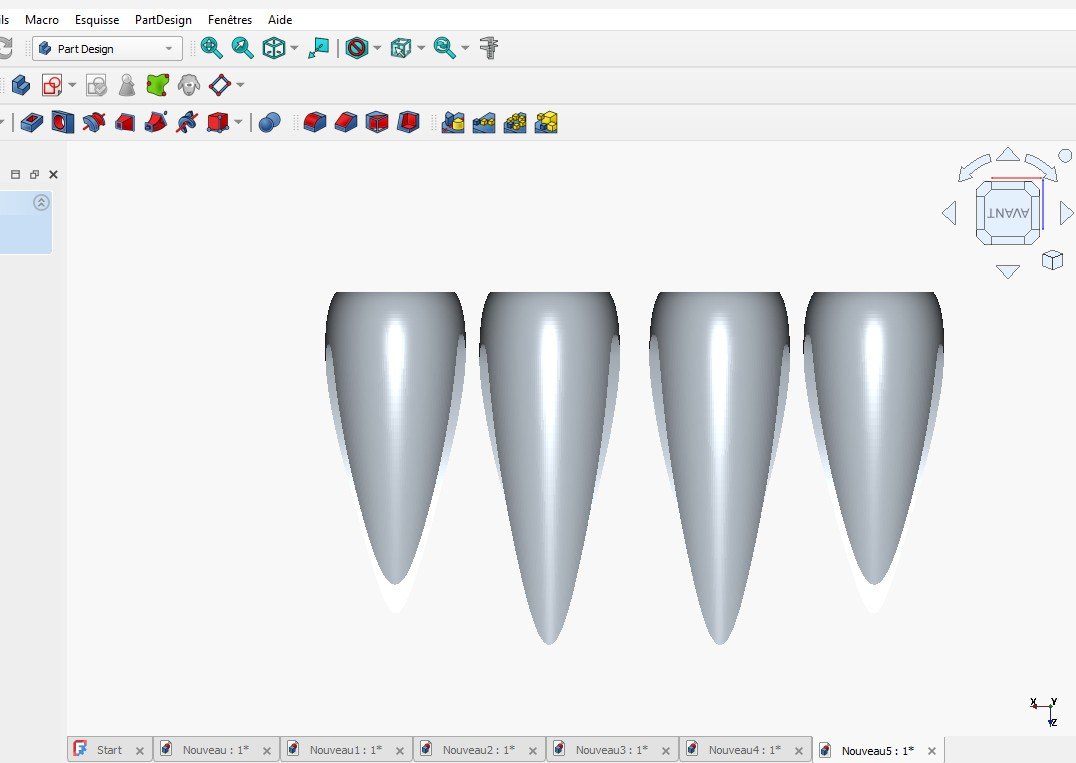Collapse the task panel with the chevron
Image resolution: width=1076 pixels, height=763 pixels.
pyautogui.click(x=41, y=202)
